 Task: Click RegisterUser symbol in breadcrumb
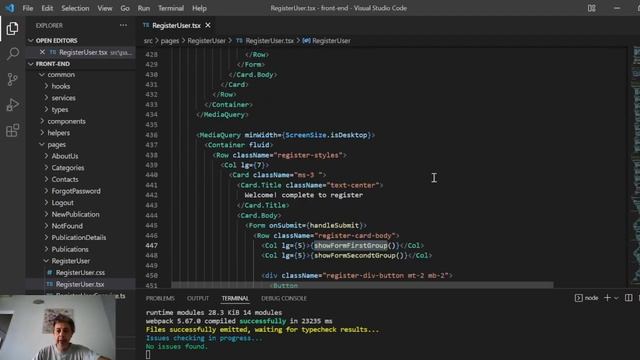[x=331, y=41]
